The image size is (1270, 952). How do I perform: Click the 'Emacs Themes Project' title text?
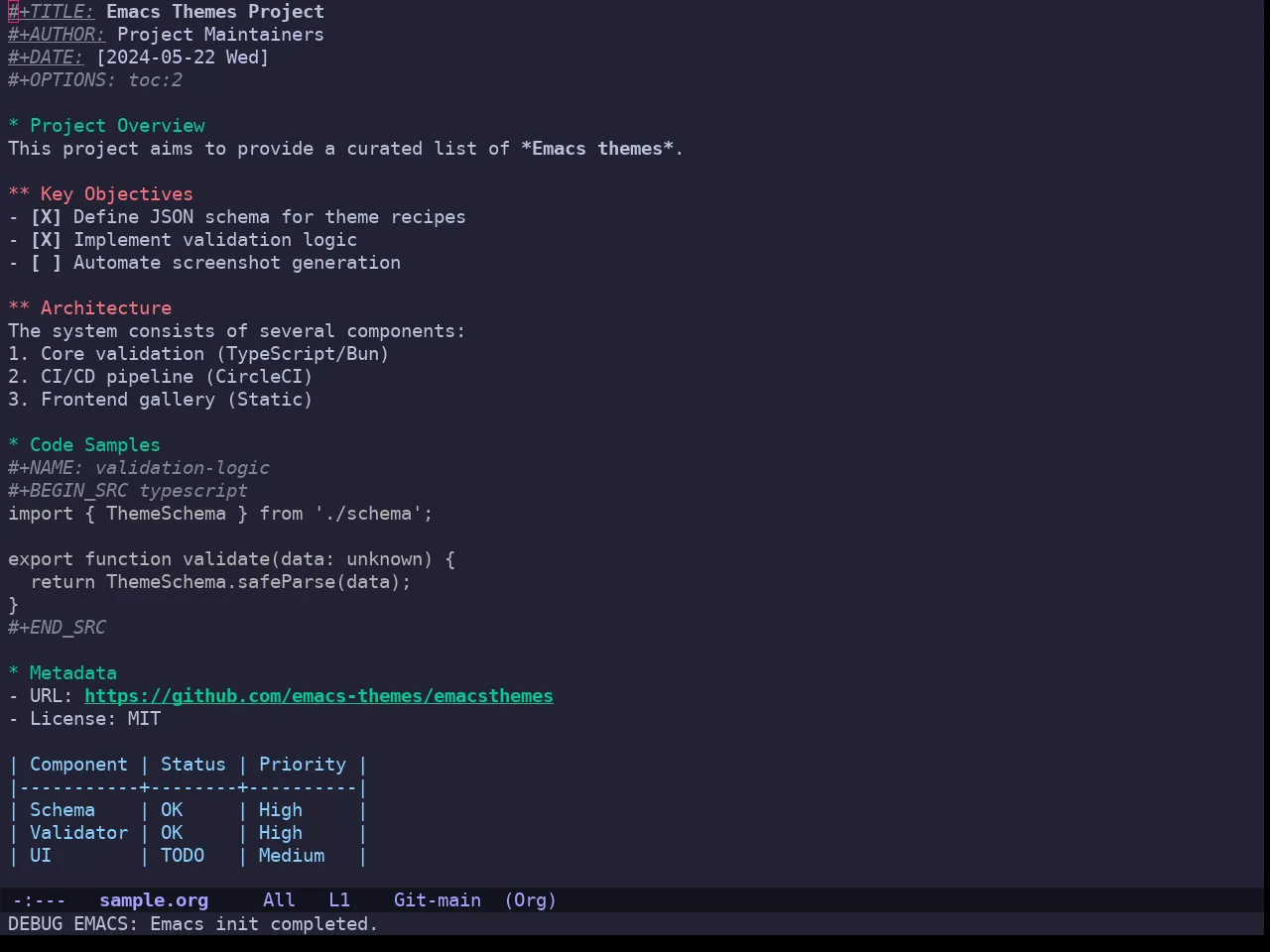[x=215, y=12]
